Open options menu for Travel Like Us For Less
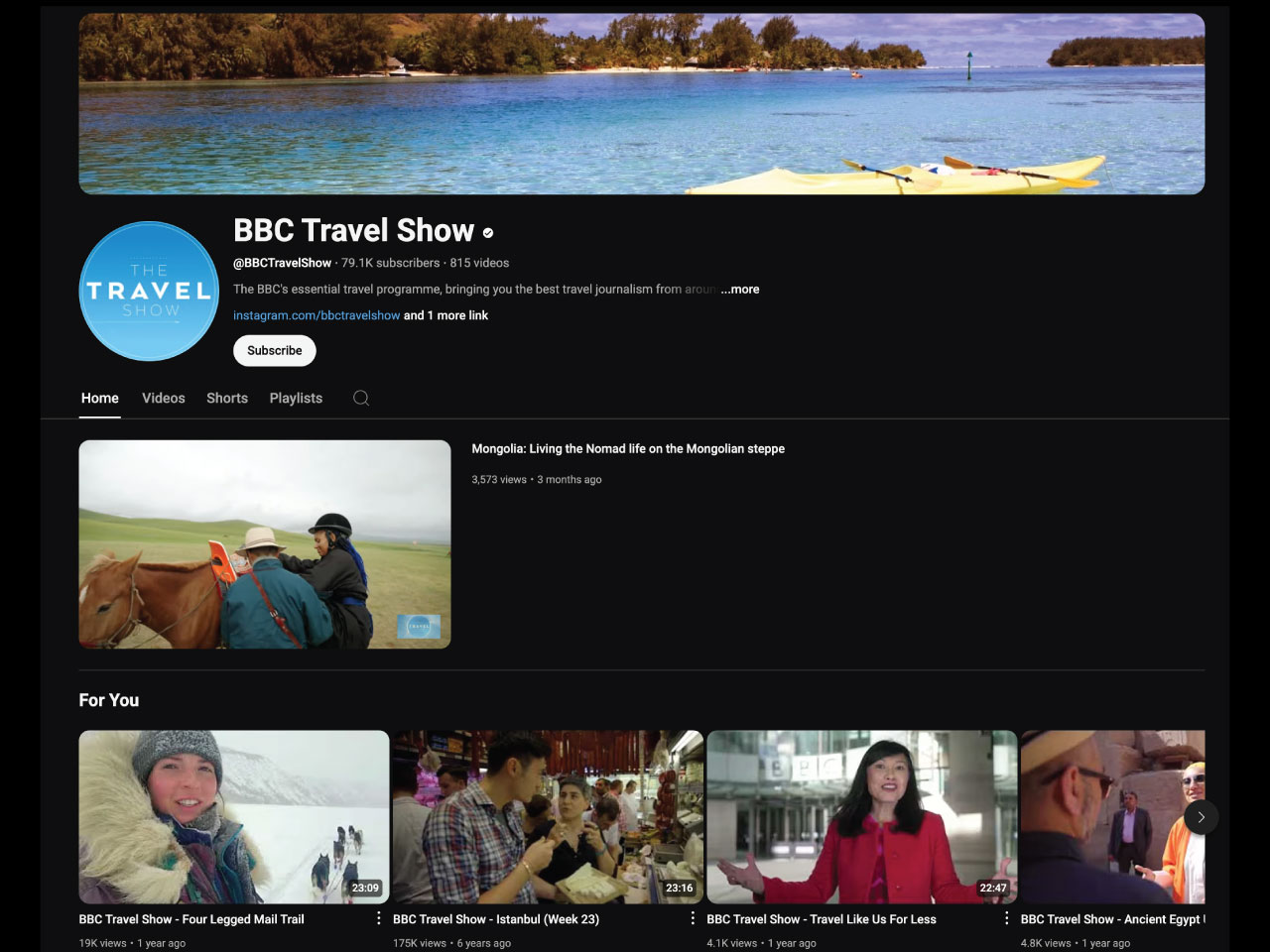Viewport: 1270px width, 952px height. click(x=1006, y=918)
